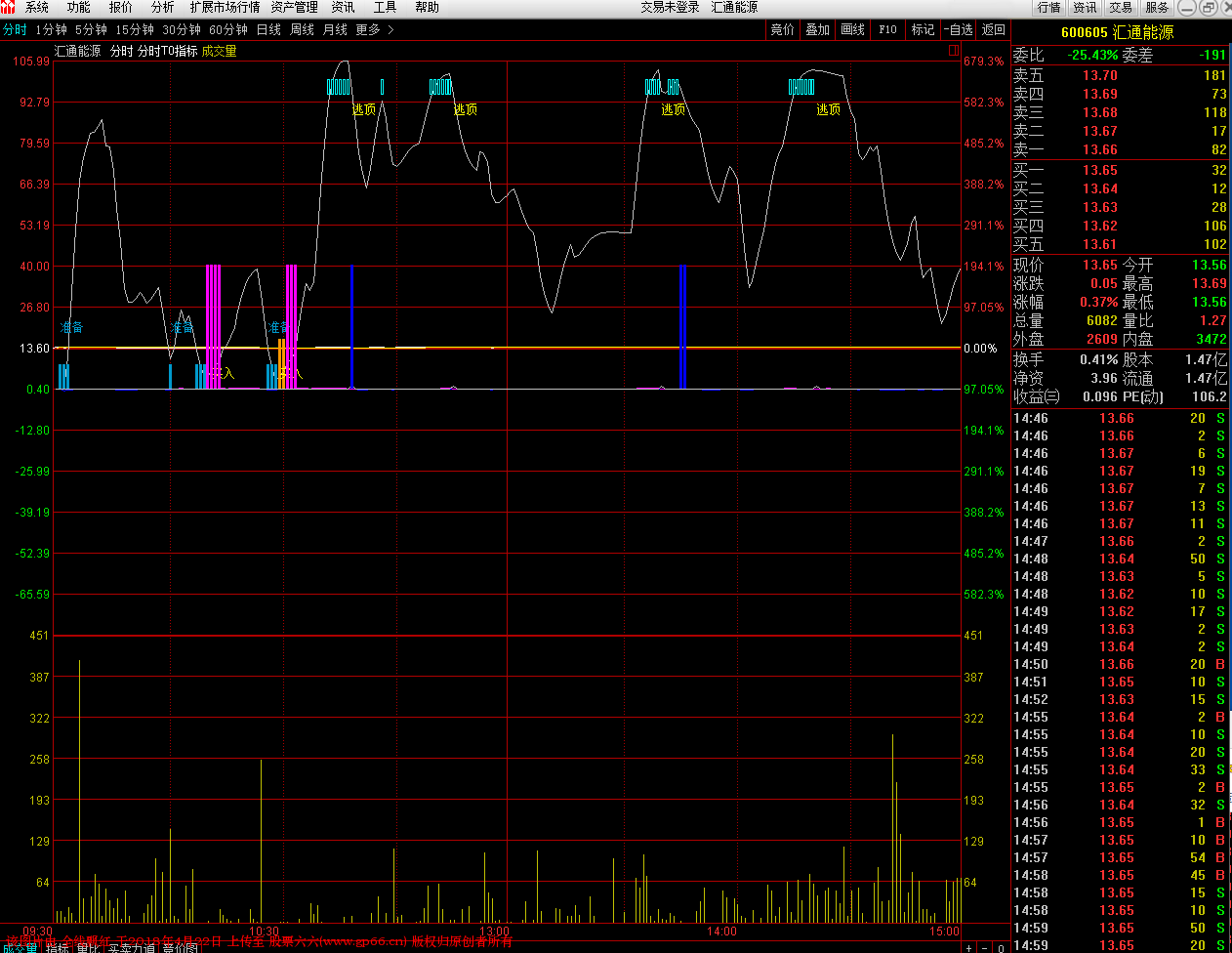The image size is (1232, 953).
Task: Click the small red square chart-corner icon
Action: click(x=954, y=51)
